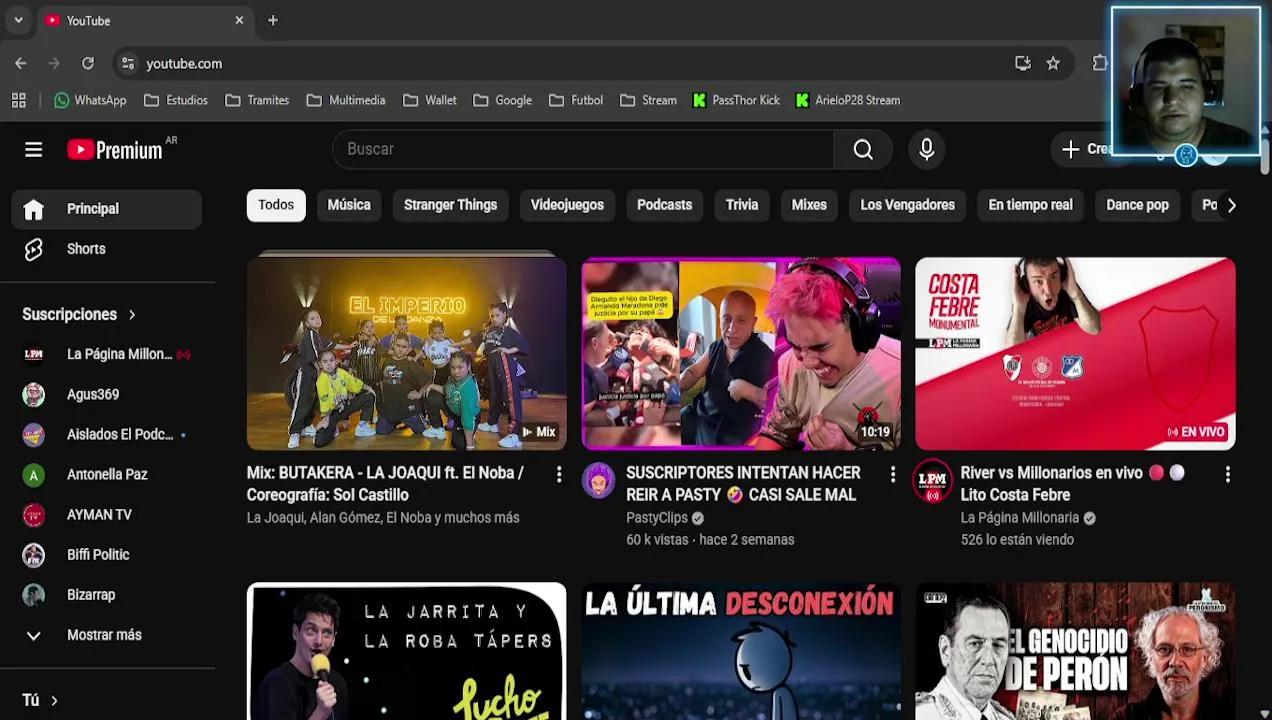Click Biffi Politic channel avatar
This screenshot has height=720, width=1272.
pos(33,554)
